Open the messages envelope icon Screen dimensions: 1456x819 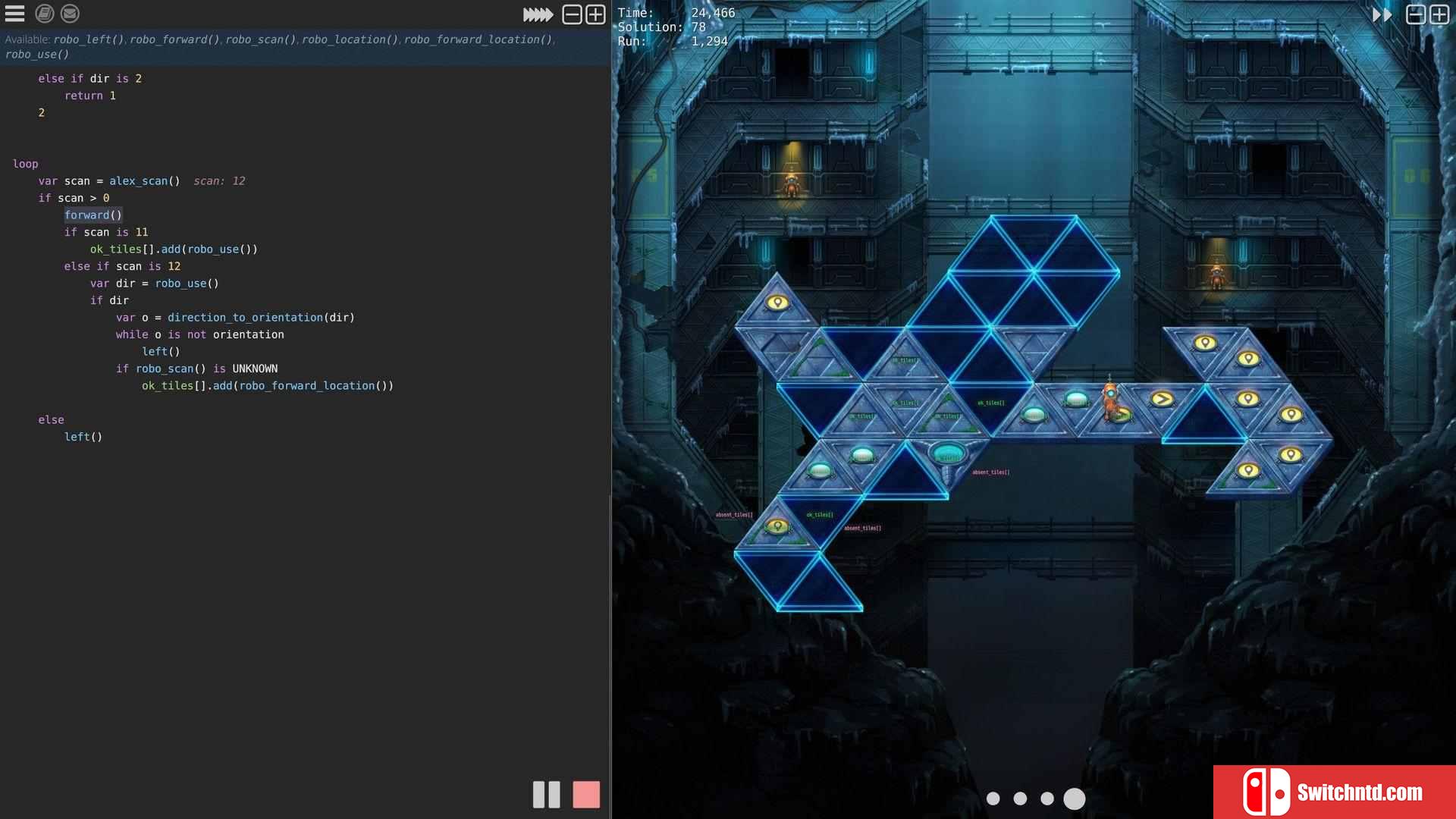tap(70, 14)
